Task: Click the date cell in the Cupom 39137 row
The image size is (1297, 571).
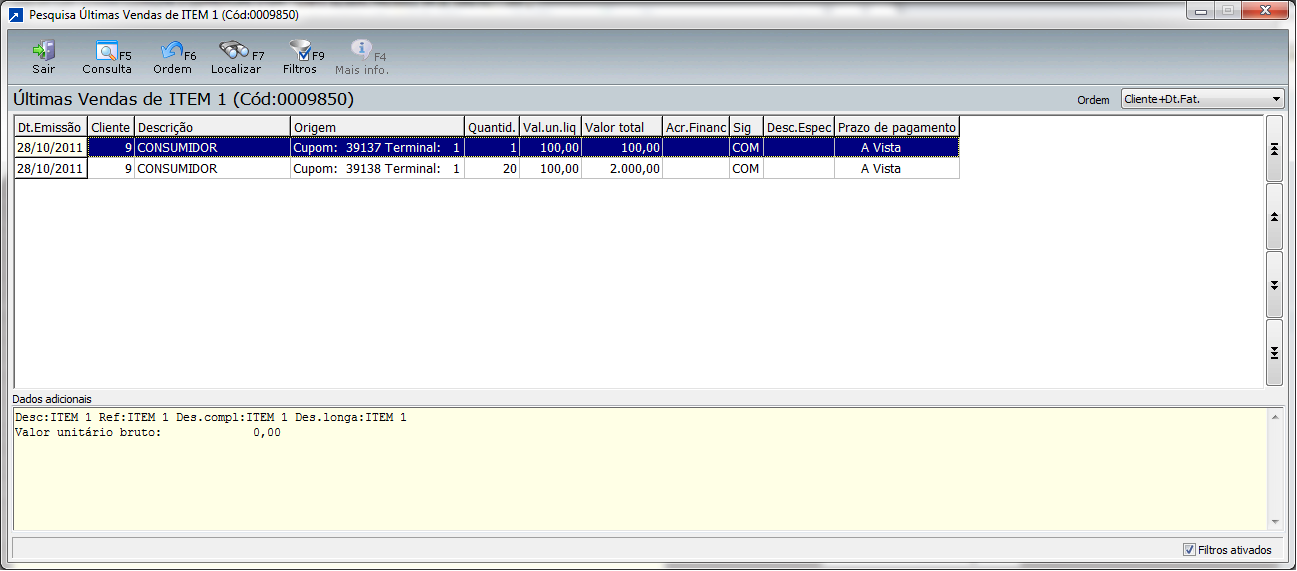Action: click(51, 147)
